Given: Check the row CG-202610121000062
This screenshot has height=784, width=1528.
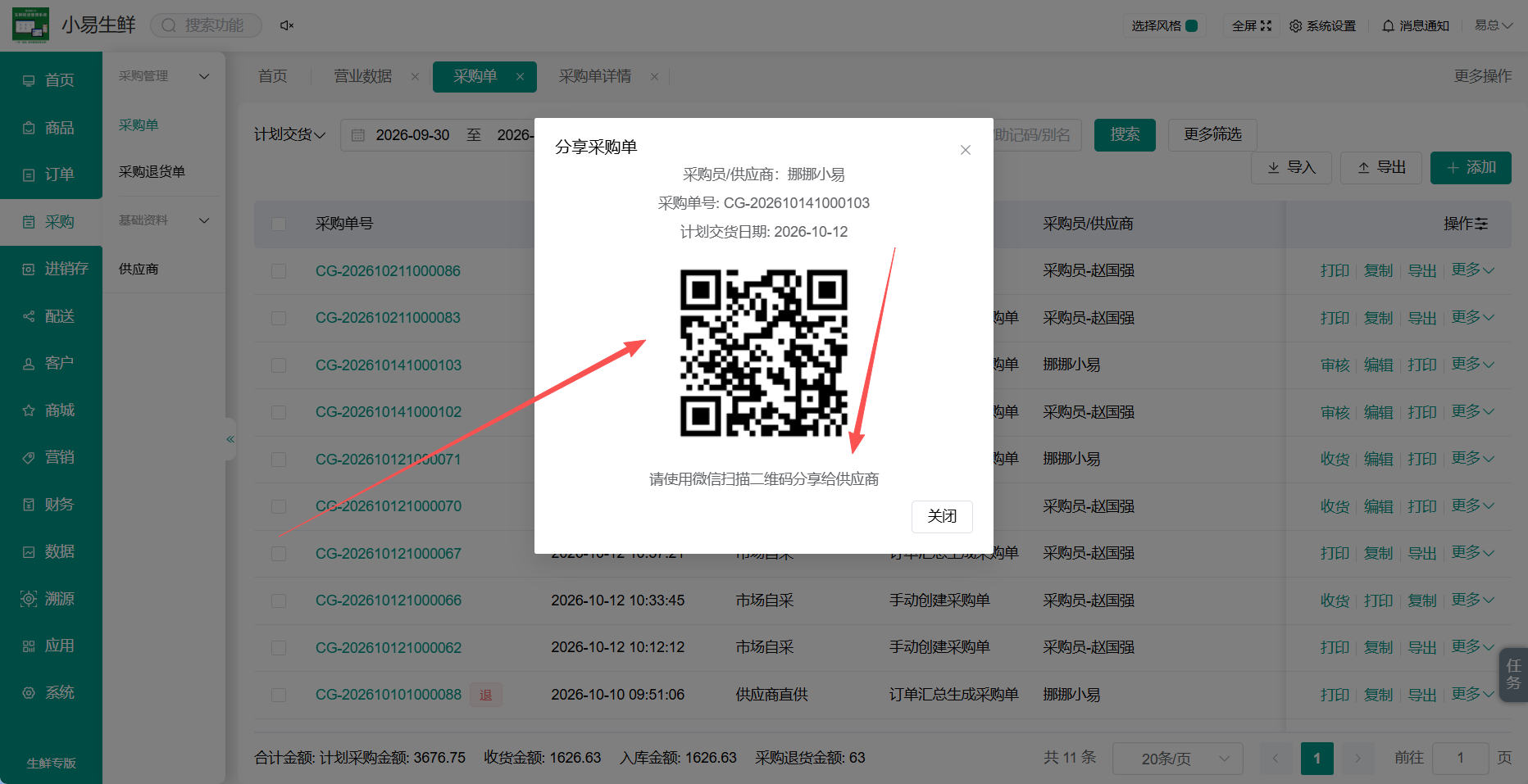Looking at the screenshot, I should click(x=279, y=648).
